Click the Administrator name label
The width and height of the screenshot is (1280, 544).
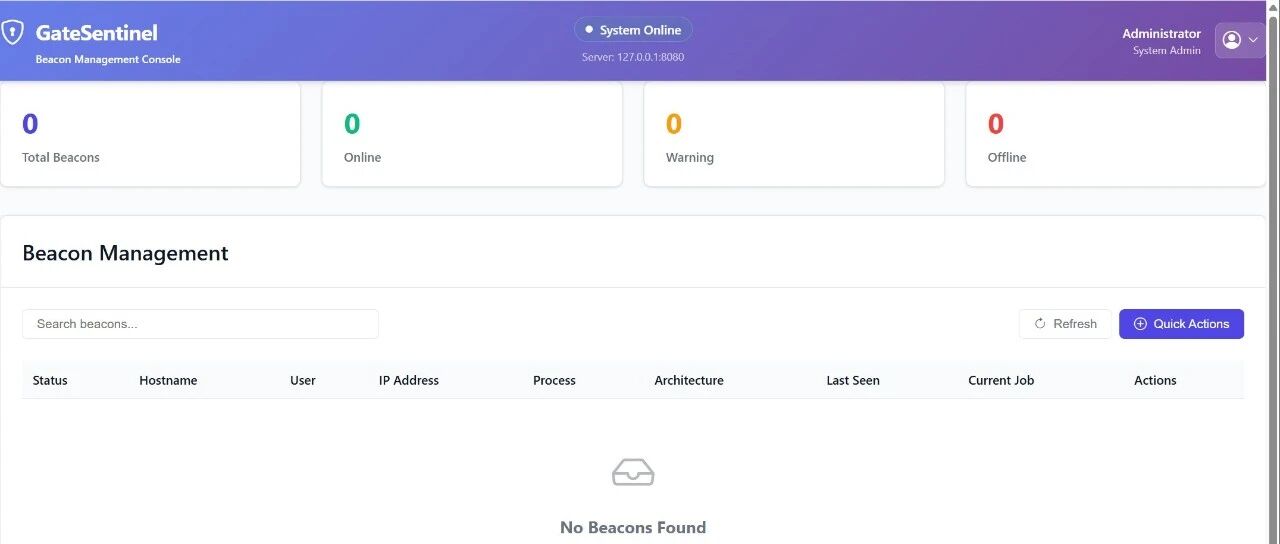point(1161,33)
